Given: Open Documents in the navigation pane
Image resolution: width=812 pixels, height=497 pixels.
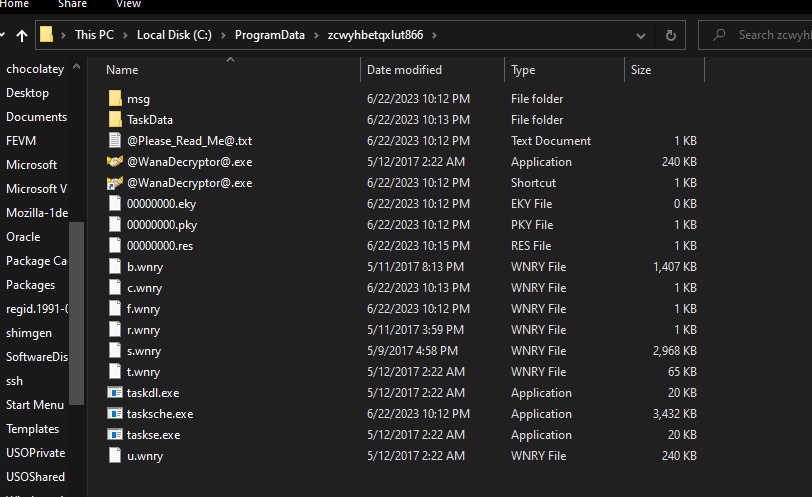Looking at the screenshot, I should coord(36,117).
